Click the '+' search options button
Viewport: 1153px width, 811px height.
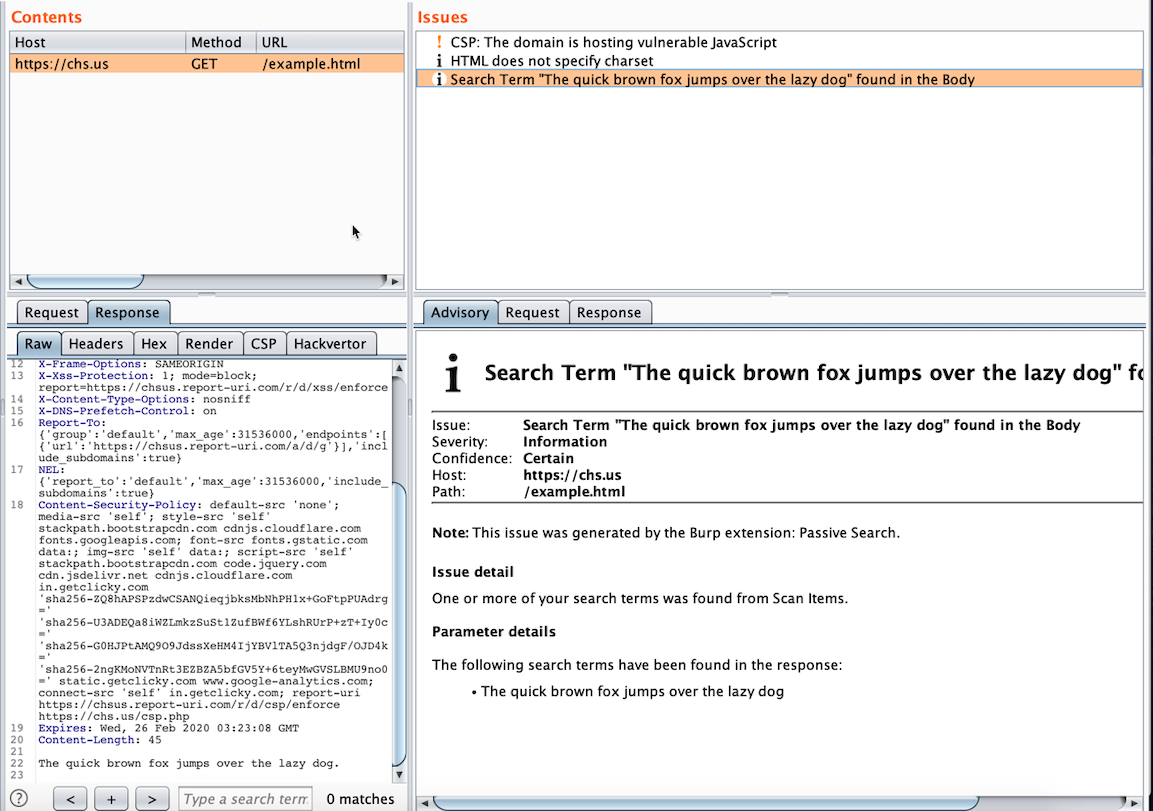(111, 799)
